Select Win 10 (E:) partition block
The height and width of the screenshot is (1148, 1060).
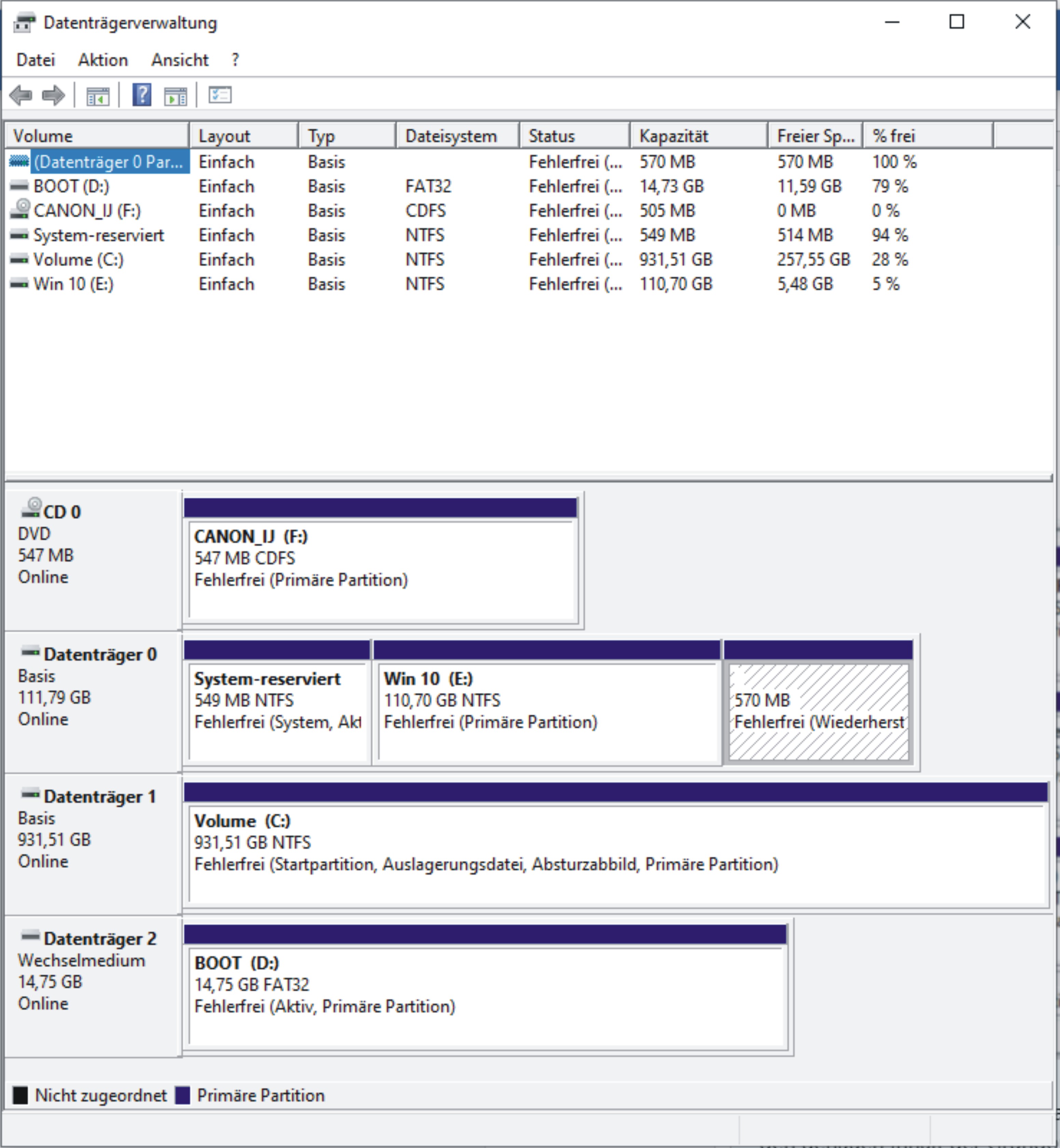pos(546,711)
